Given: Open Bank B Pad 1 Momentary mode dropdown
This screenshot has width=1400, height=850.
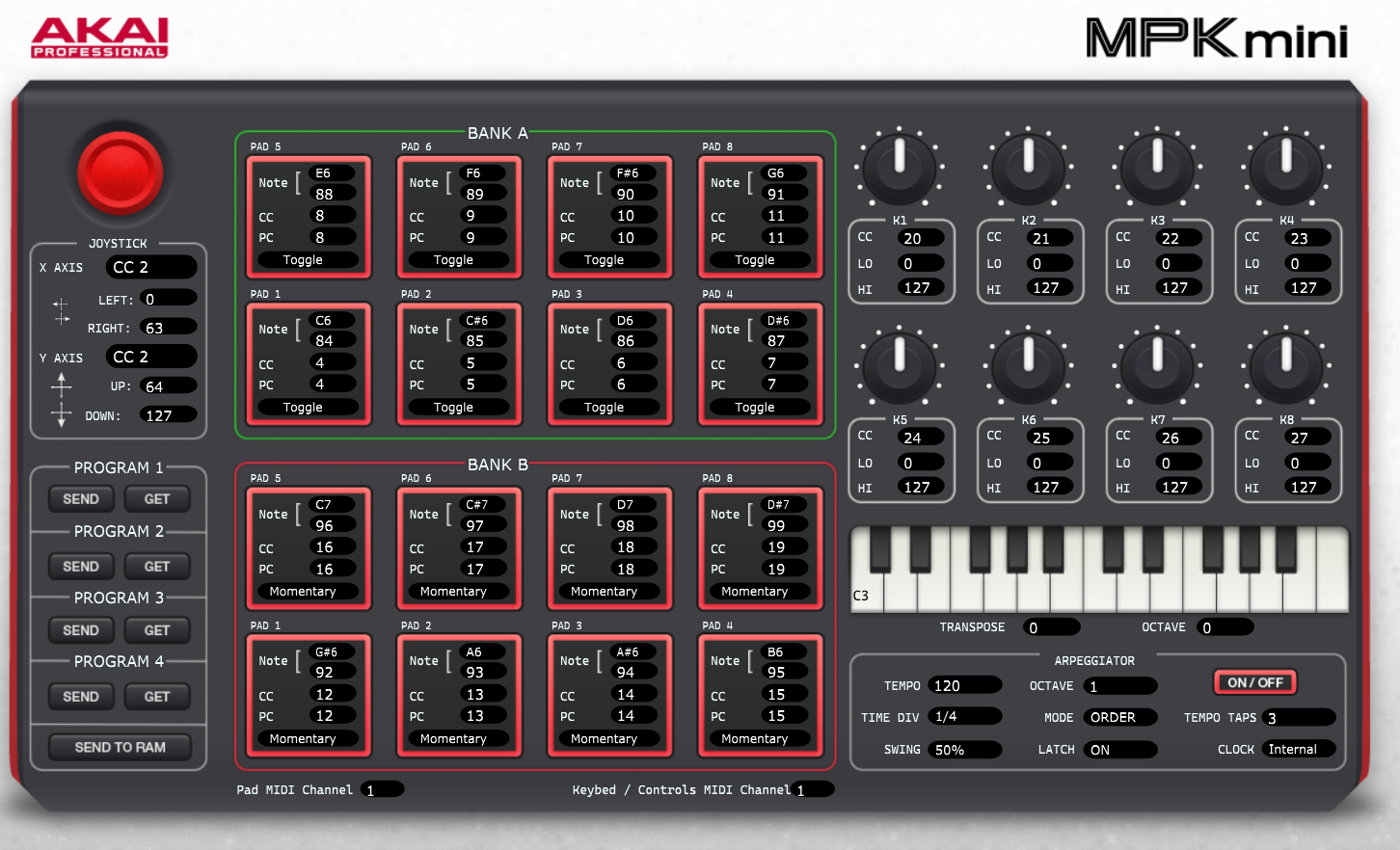Looking at the screenshot, I should point(308,739).
